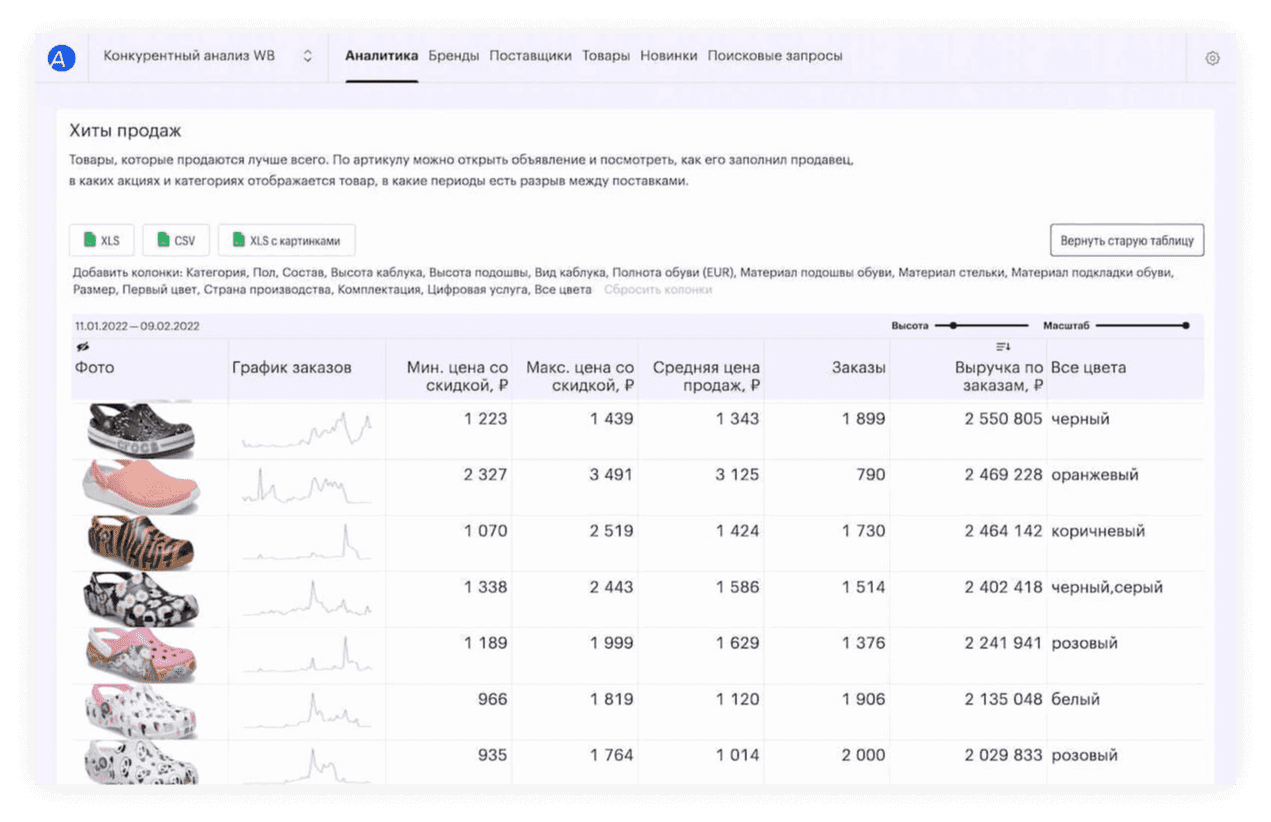Screen dimensions: 1271x822
Task: Click max price value 3 491
Action: [611, 475]
